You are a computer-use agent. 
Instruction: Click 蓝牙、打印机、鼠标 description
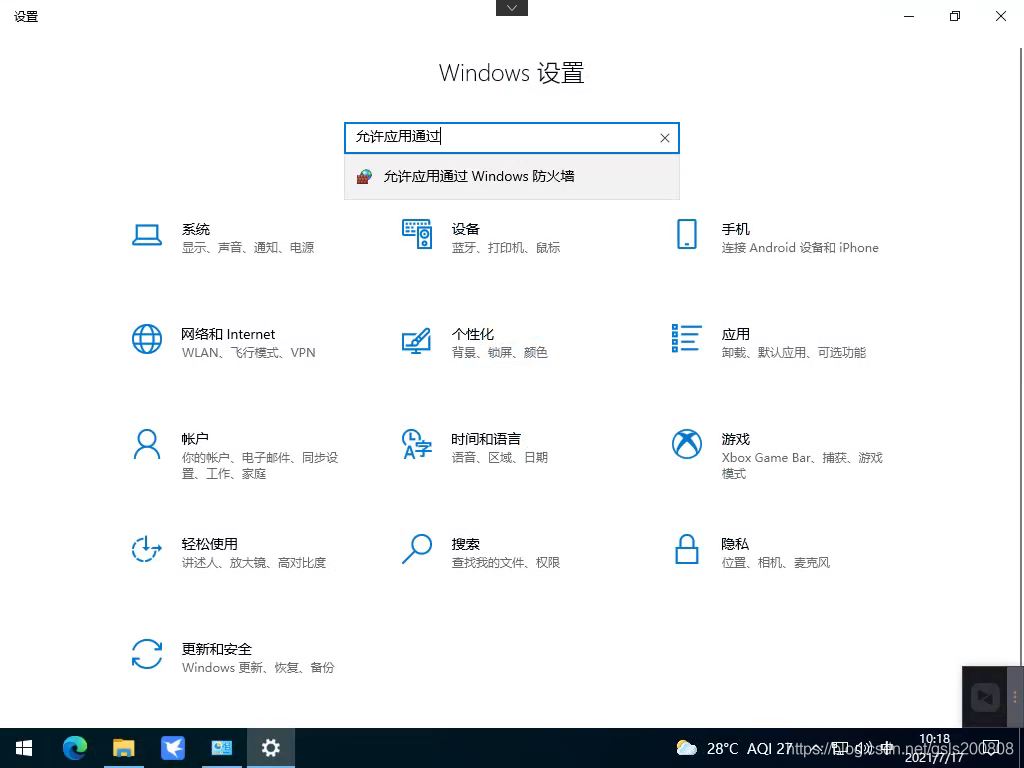(x=506, y=248)
